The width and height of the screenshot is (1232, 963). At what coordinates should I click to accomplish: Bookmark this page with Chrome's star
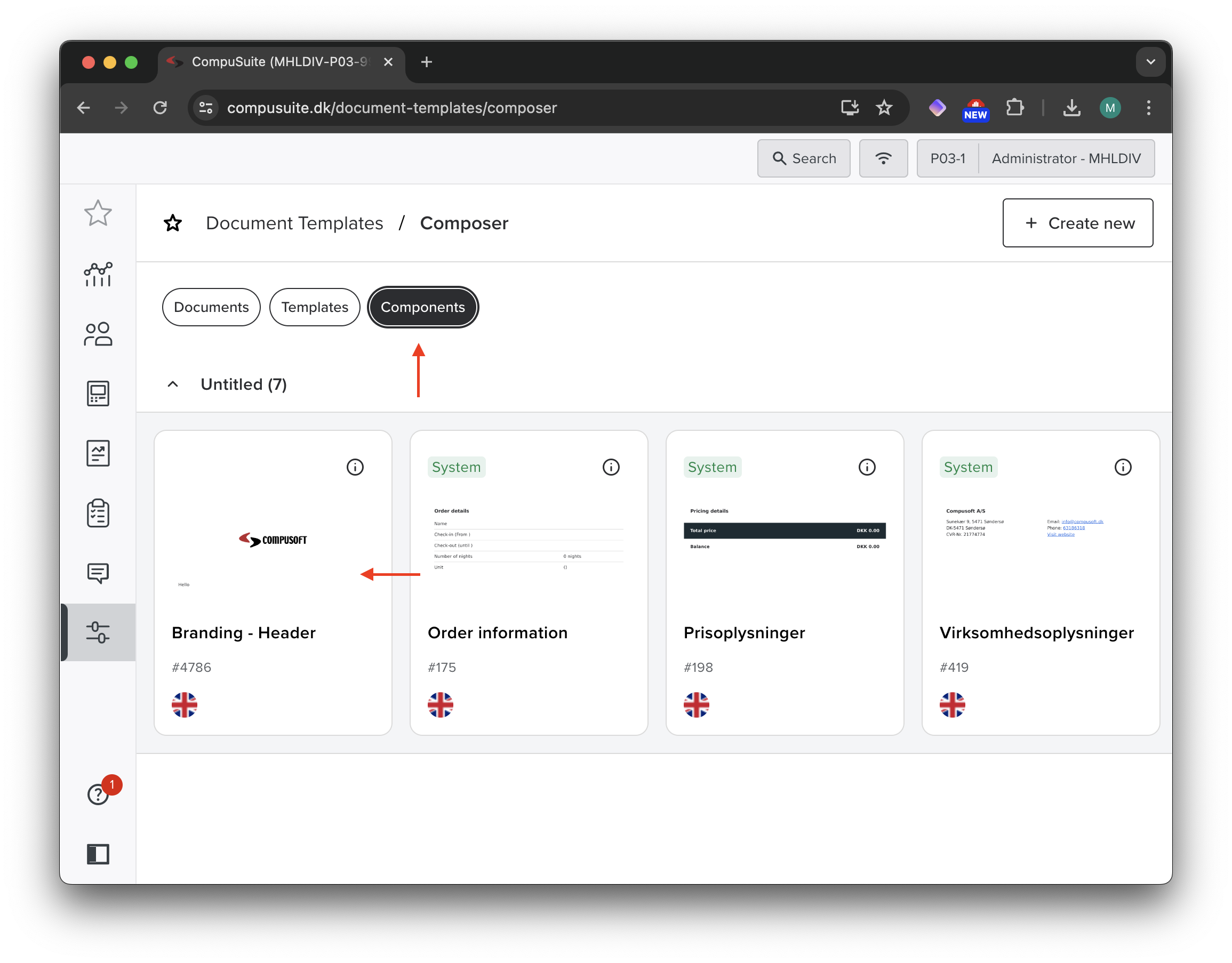point(884,108)
